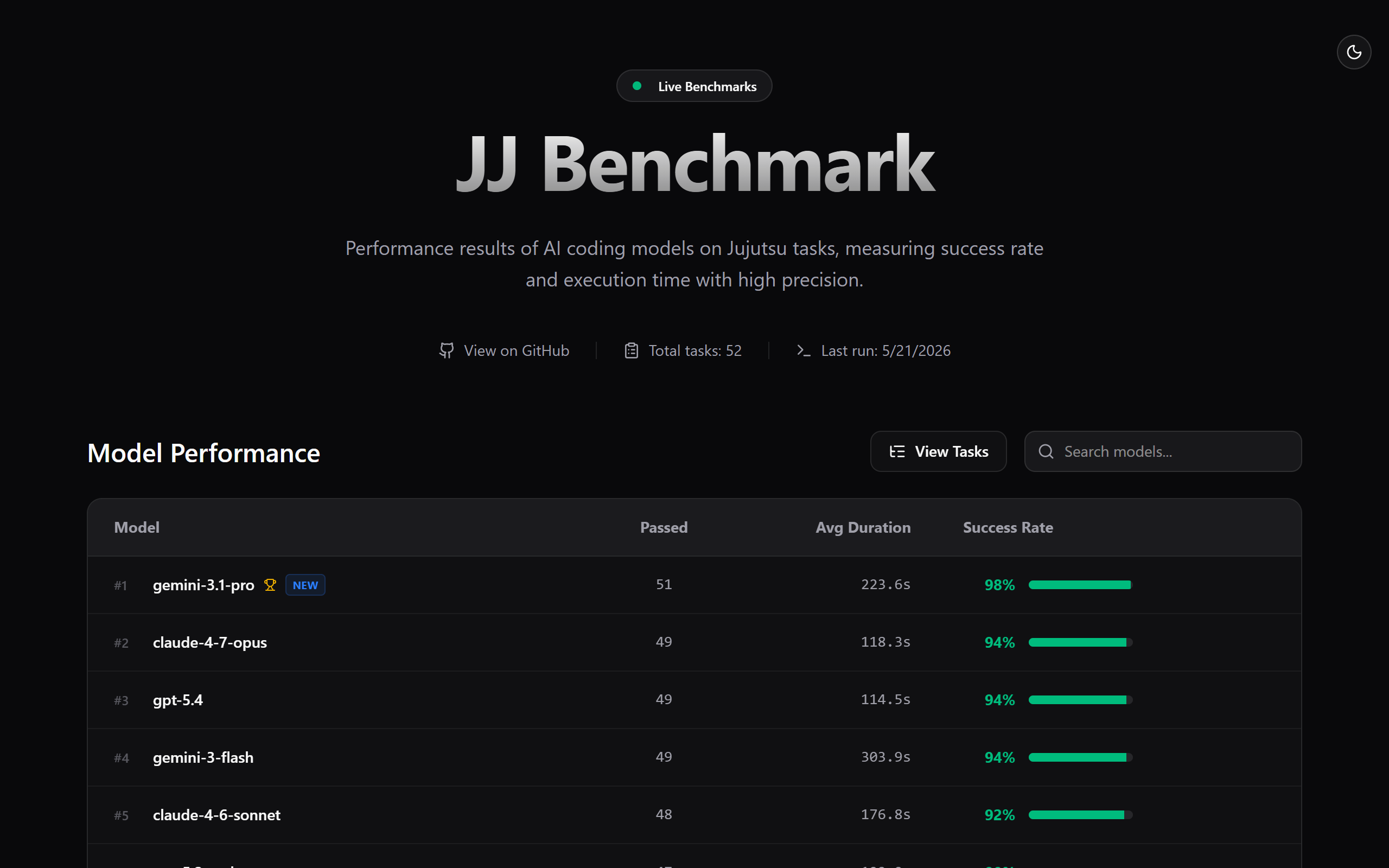Image resolution: width=1389 pixels, height=868 pixels.
Task: Click the GitHub fork icon
Action: pos(447,350)
